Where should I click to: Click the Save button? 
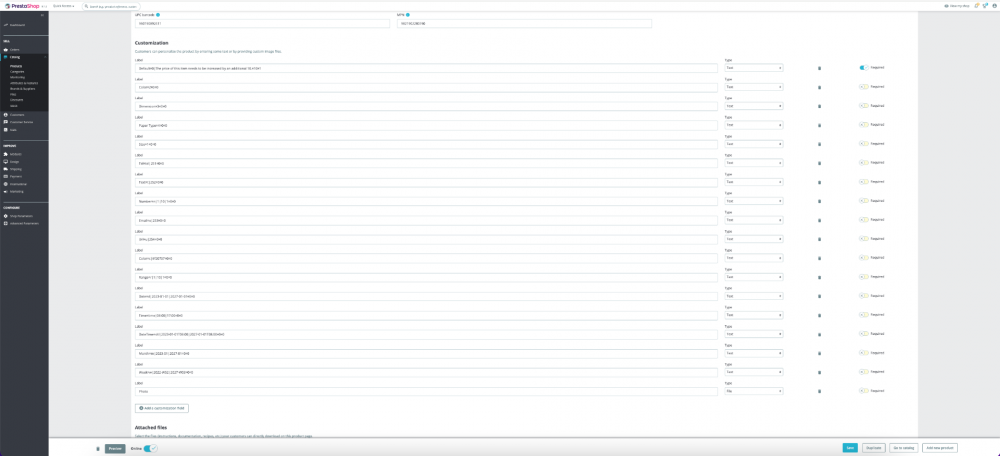849,448
